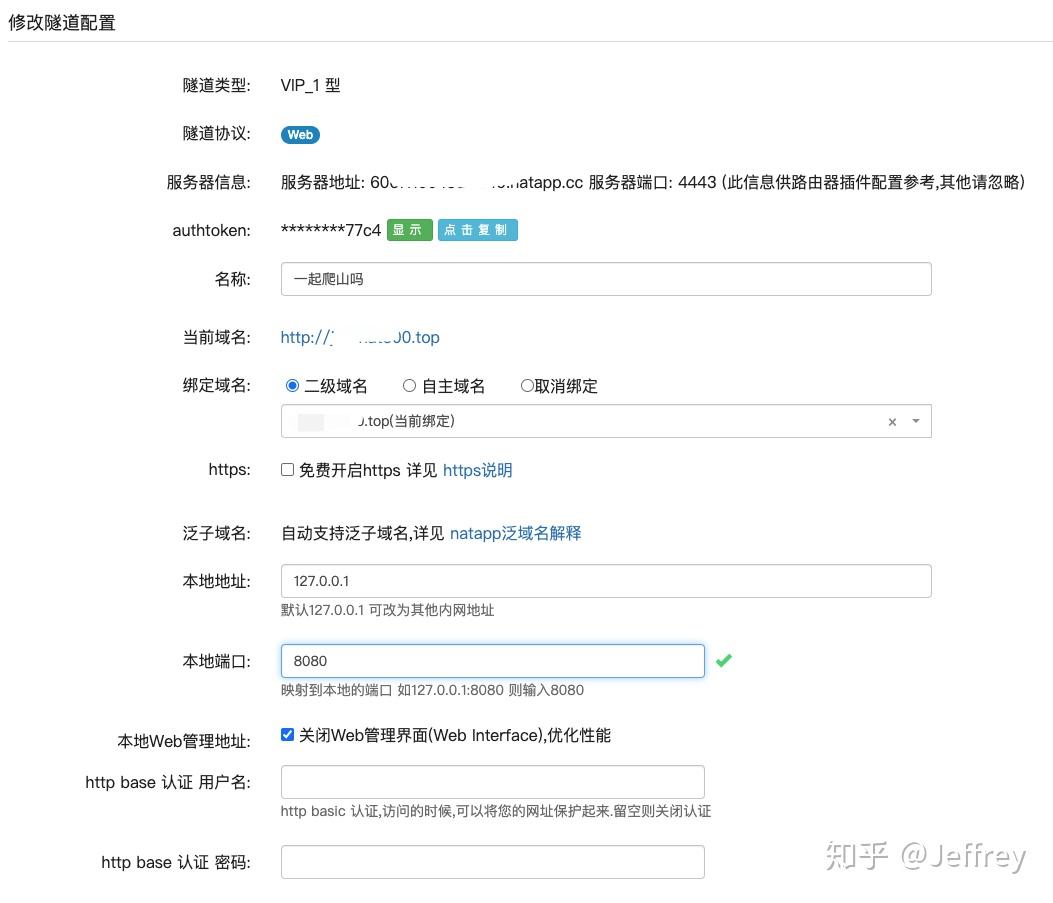Uncheck 关闭Web管理界面 for Web Interface
This screenshot has height=903, width=1053.
287,734
